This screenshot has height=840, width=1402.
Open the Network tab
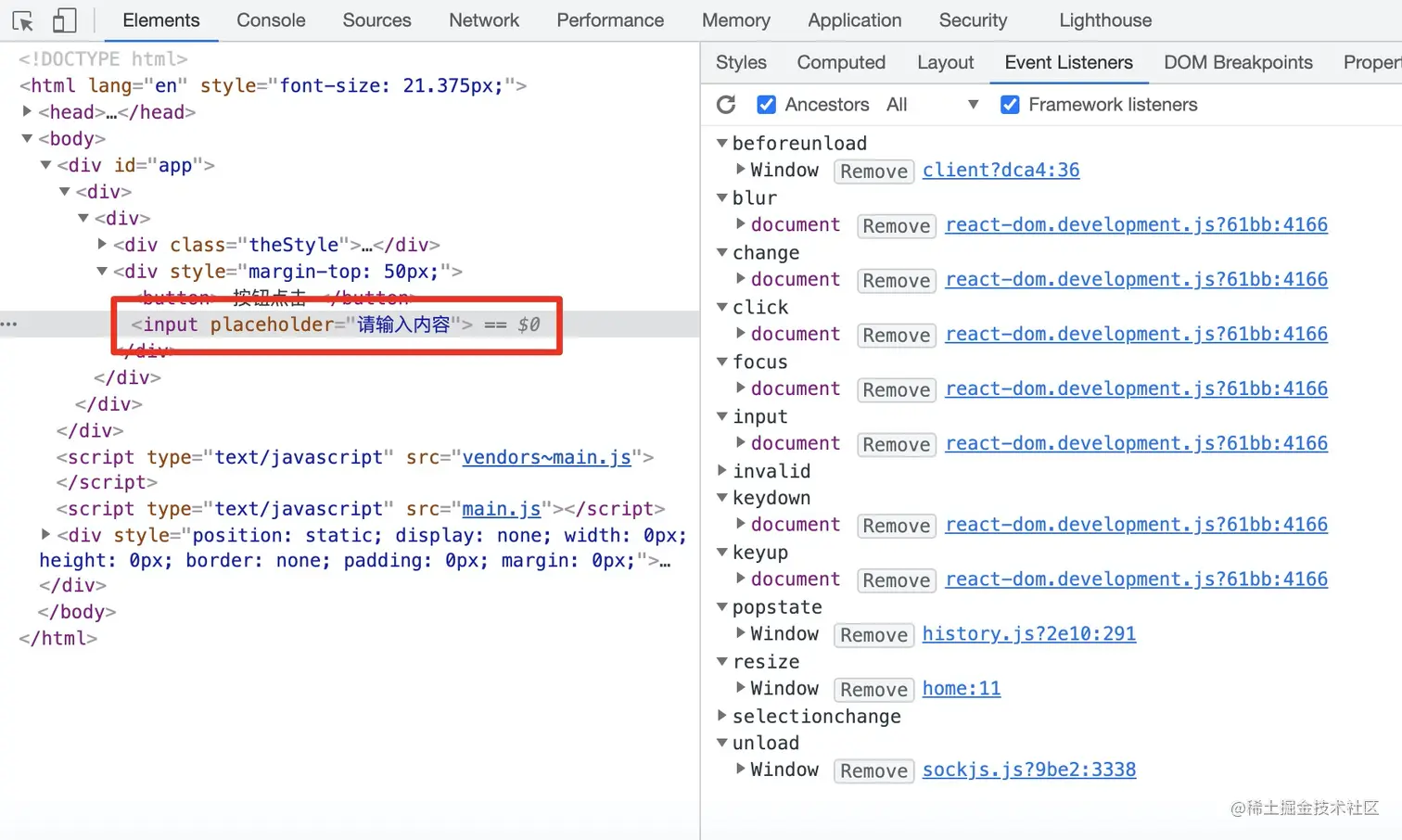pyautogui.click(x=484, y=20)
